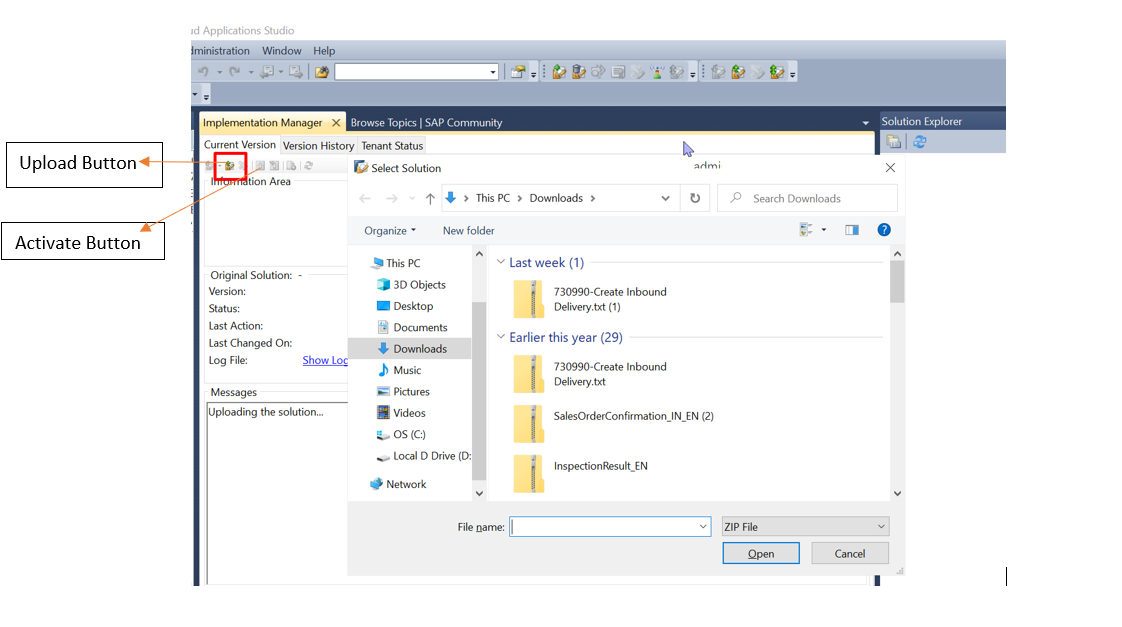The width and height of the screenshot is (1122, 627).
Task: Open the File name history dropdown
Action: pos(703,527)
